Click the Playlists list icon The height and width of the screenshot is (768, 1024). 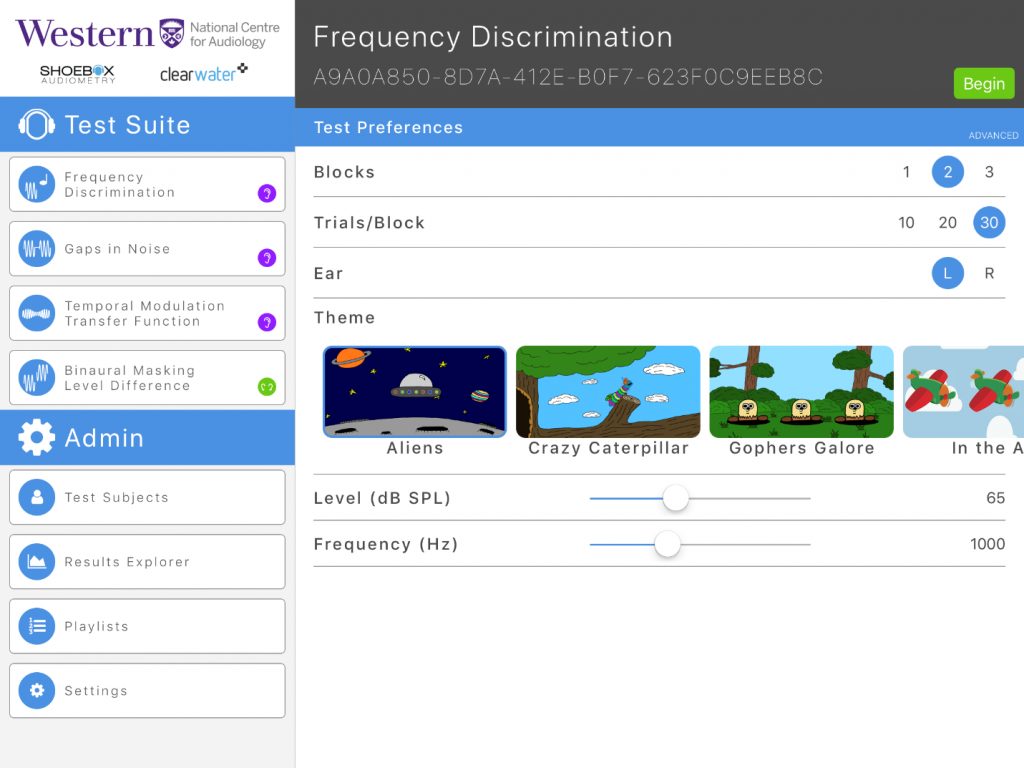[x=37, y=626]
